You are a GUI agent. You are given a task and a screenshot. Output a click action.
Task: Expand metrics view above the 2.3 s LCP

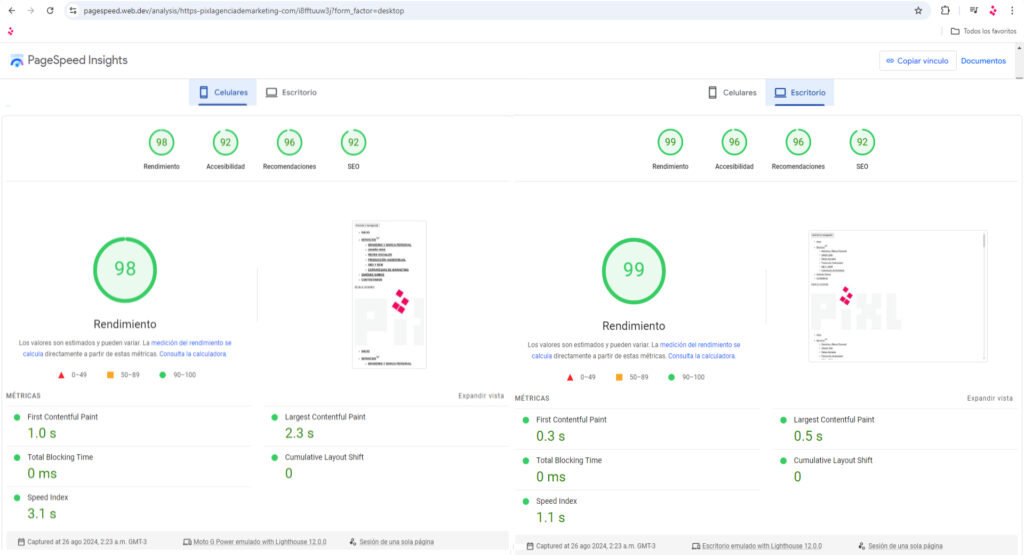coord(481,396)
